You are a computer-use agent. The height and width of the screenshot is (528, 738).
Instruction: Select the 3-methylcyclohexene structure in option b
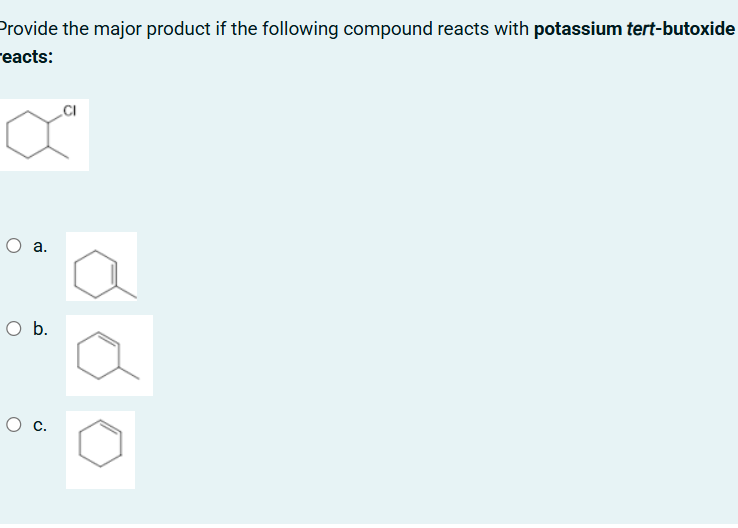109,355
